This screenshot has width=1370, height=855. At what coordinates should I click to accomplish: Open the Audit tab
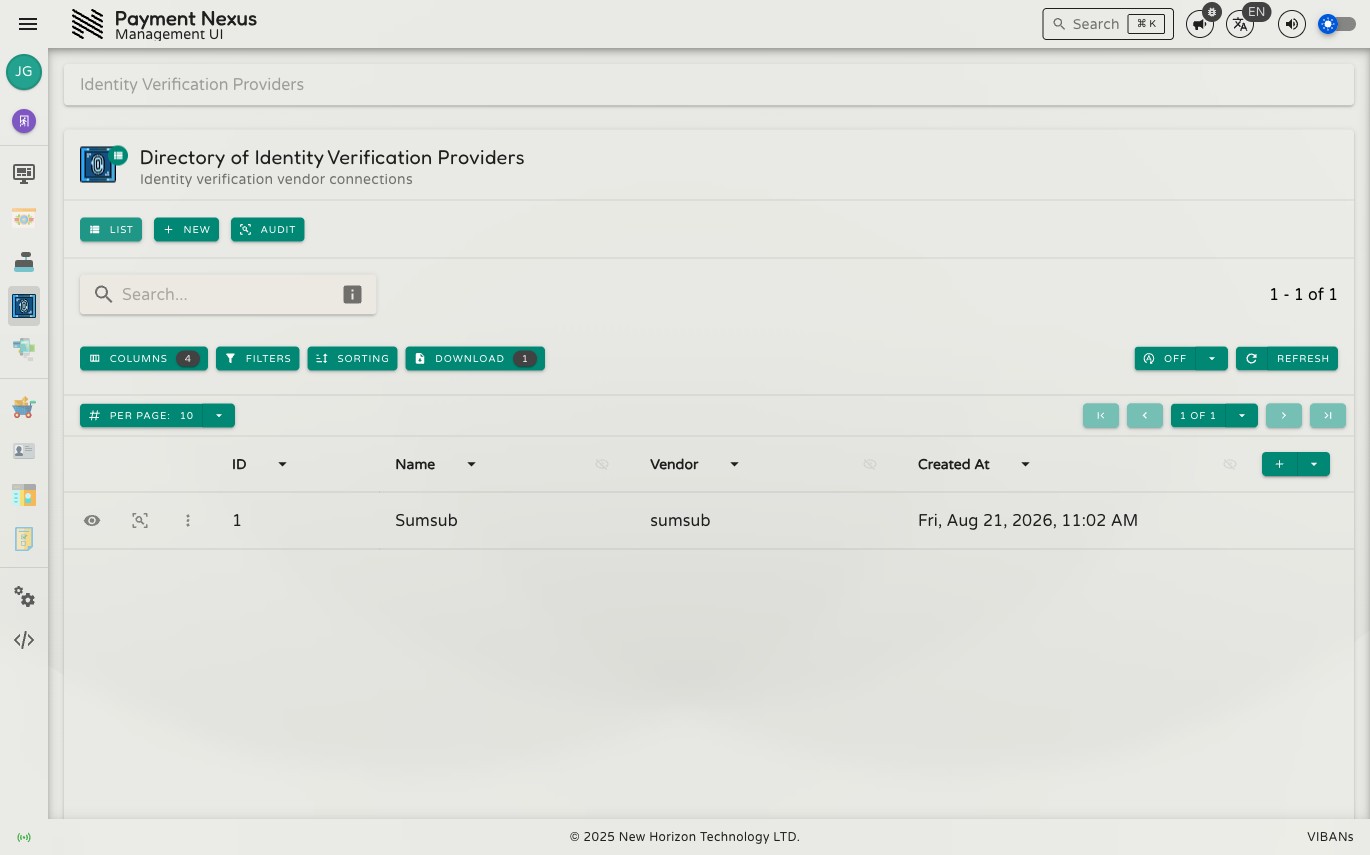(267, 229)
